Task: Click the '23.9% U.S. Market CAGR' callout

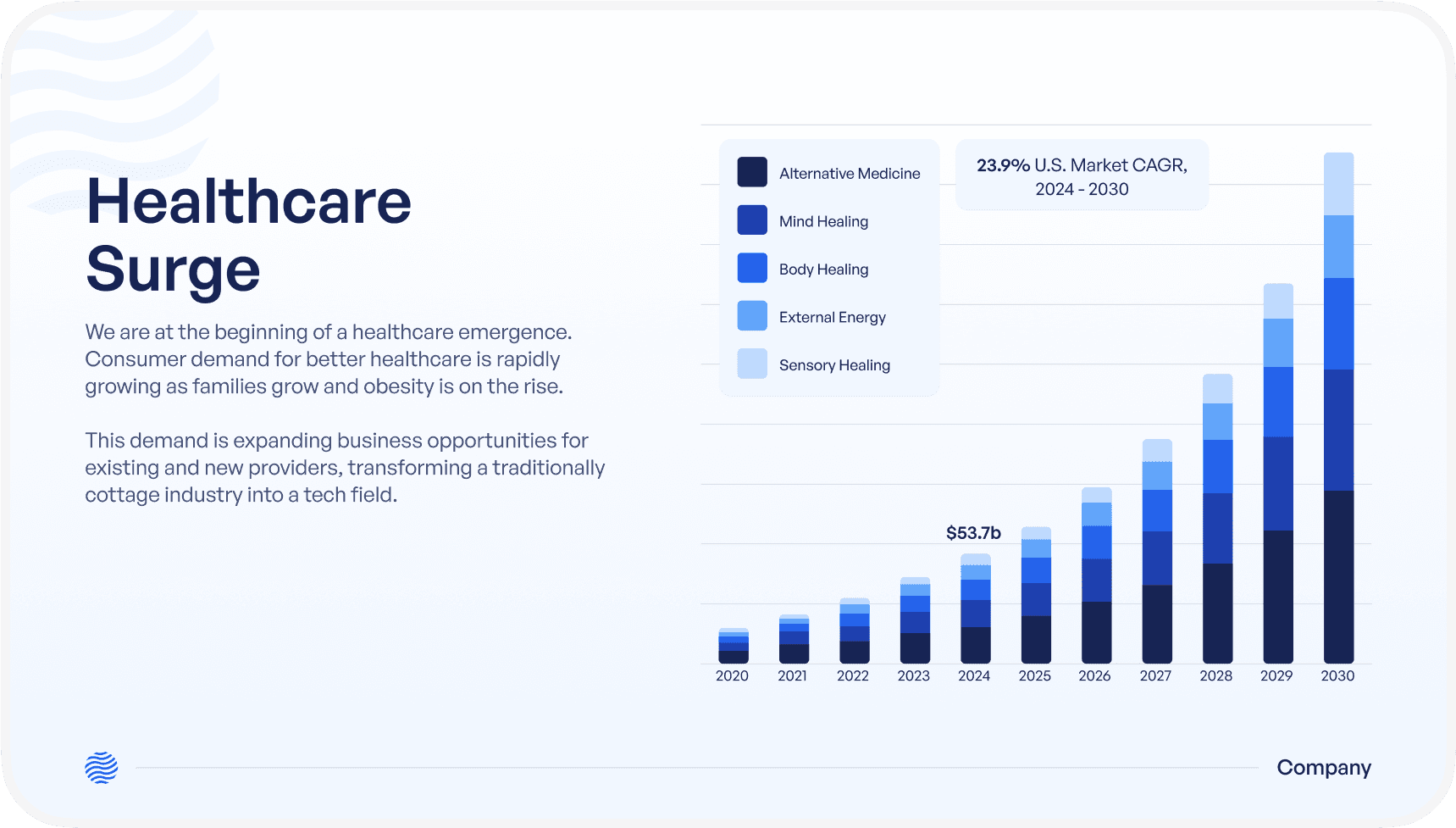Action: [1082, 175]
